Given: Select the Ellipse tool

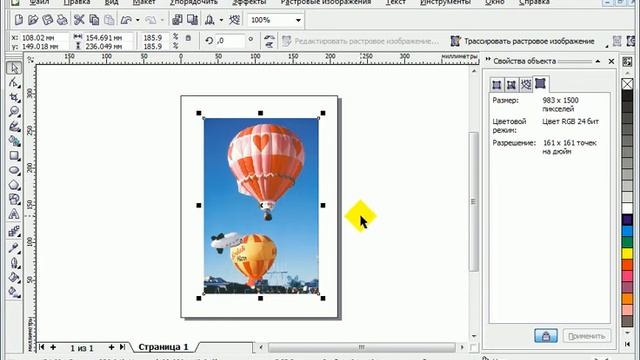Looking at the screenshot, I should (x=14, y=171).
